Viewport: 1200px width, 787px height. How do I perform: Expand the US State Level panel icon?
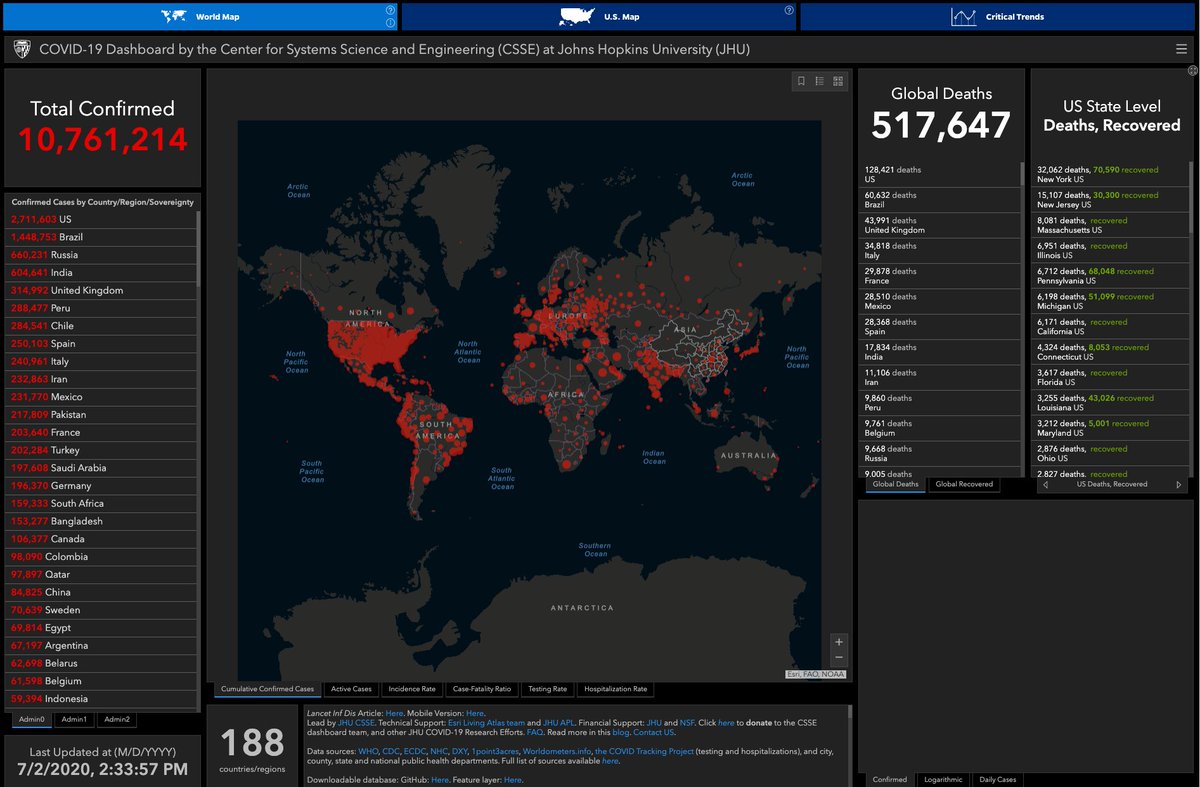[1193, 70]
